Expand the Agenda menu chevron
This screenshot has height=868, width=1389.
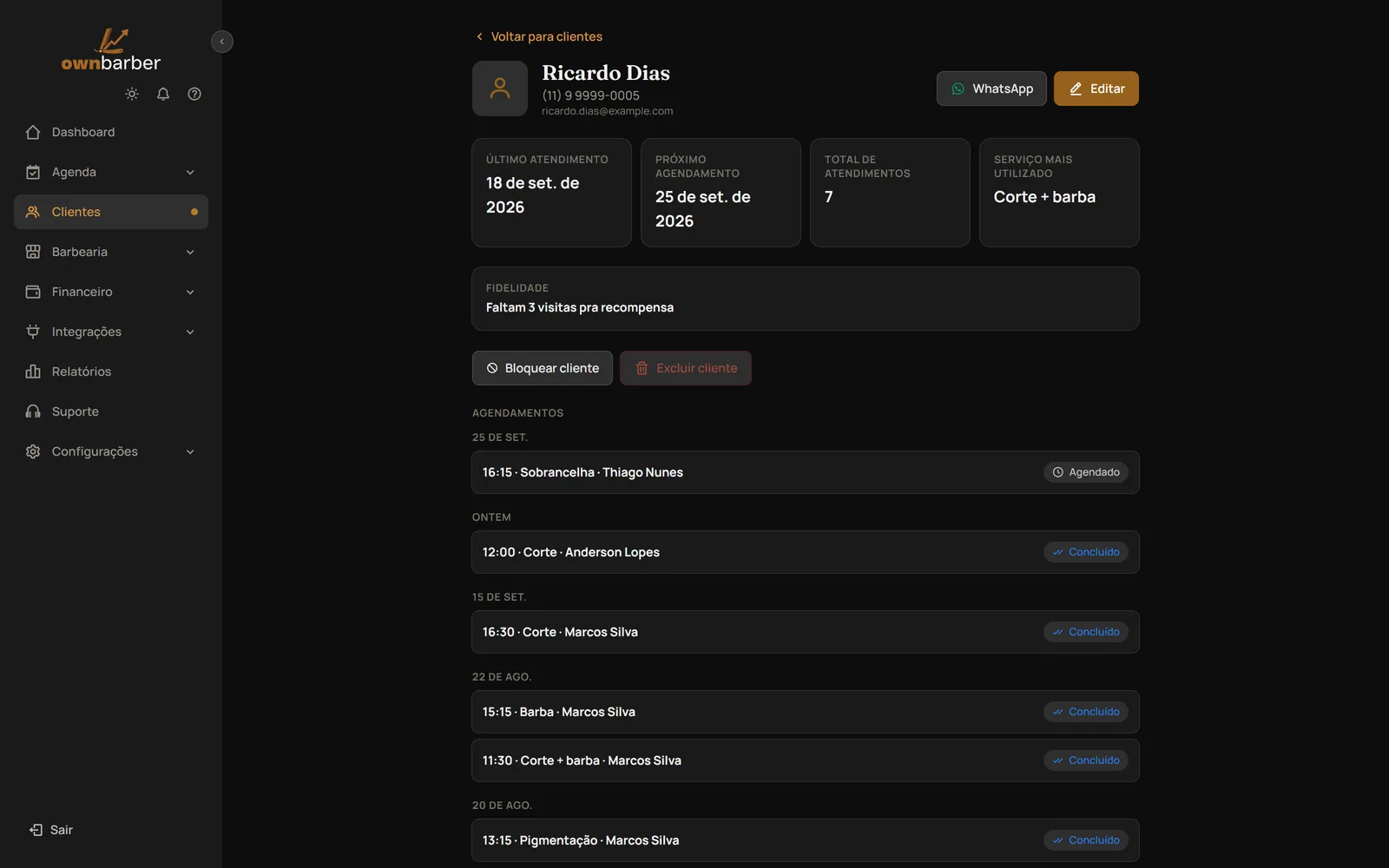tap(190, 172)
